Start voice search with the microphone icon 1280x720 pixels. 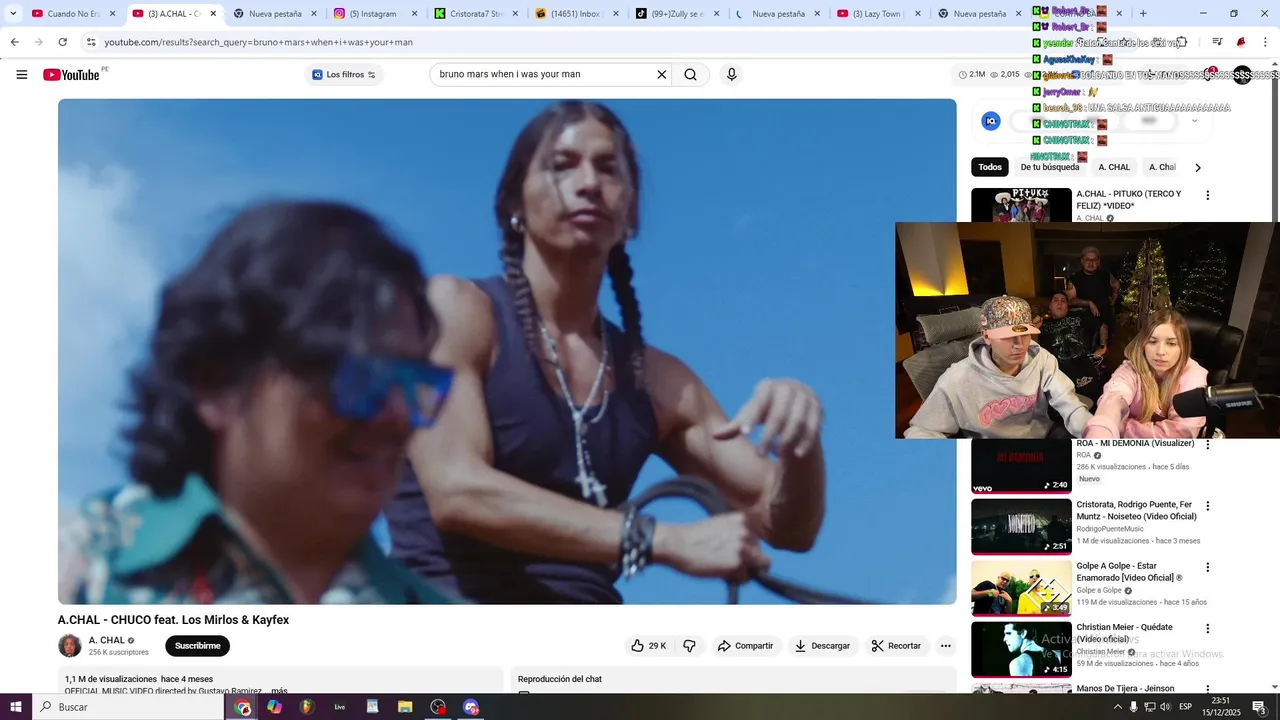(x=731, y=75)
